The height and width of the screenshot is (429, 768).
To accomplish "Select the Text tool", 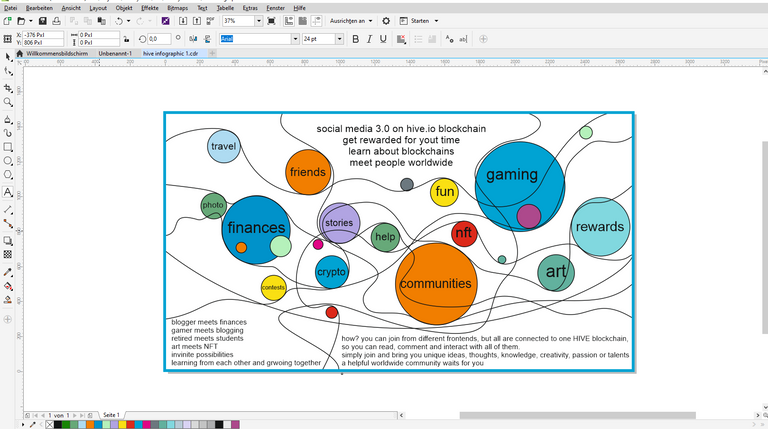I will point(8,192).
